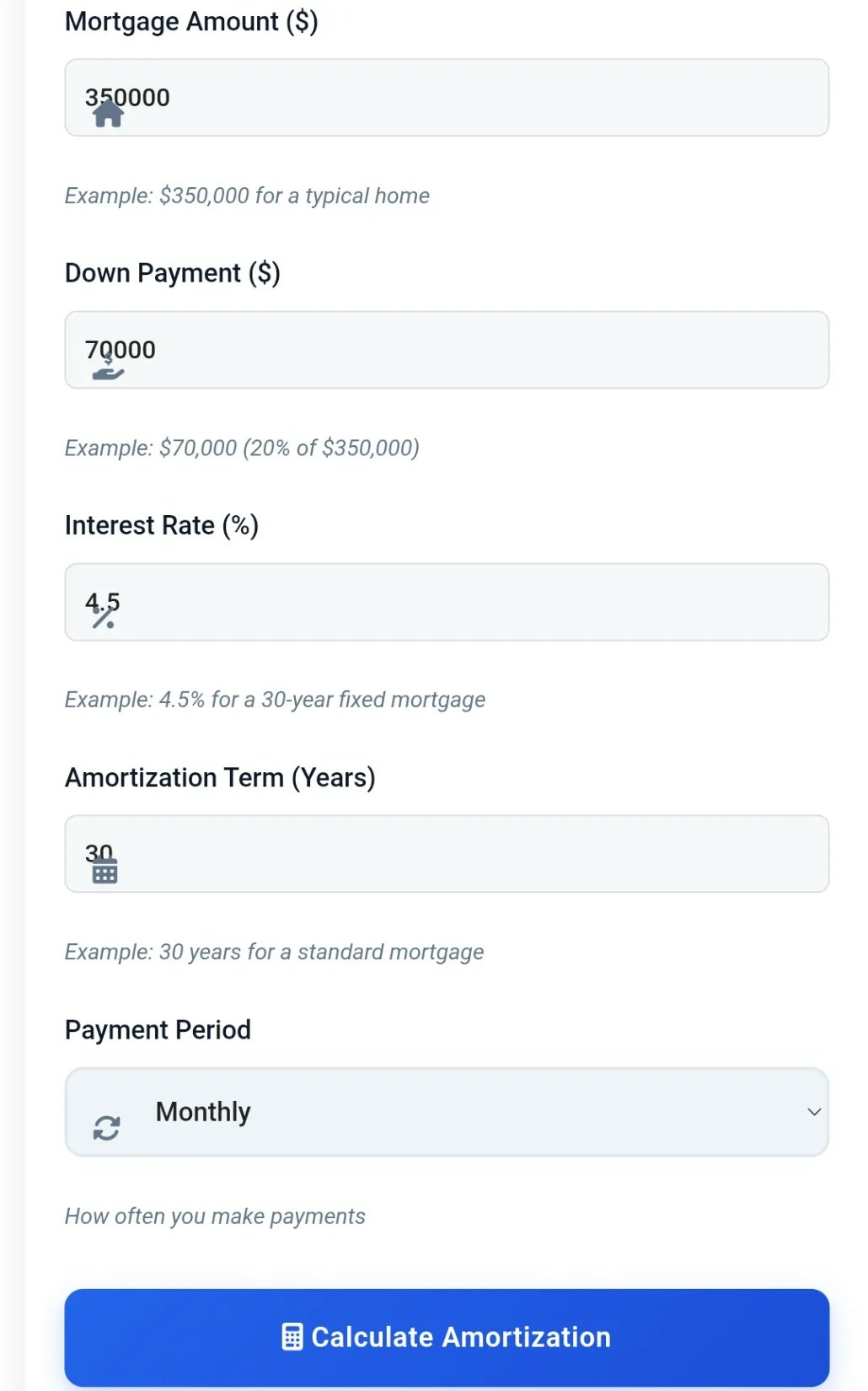Click the house icon in Mortgage Amount field
Screen dimensions: 868x1391
coord(108,114)
